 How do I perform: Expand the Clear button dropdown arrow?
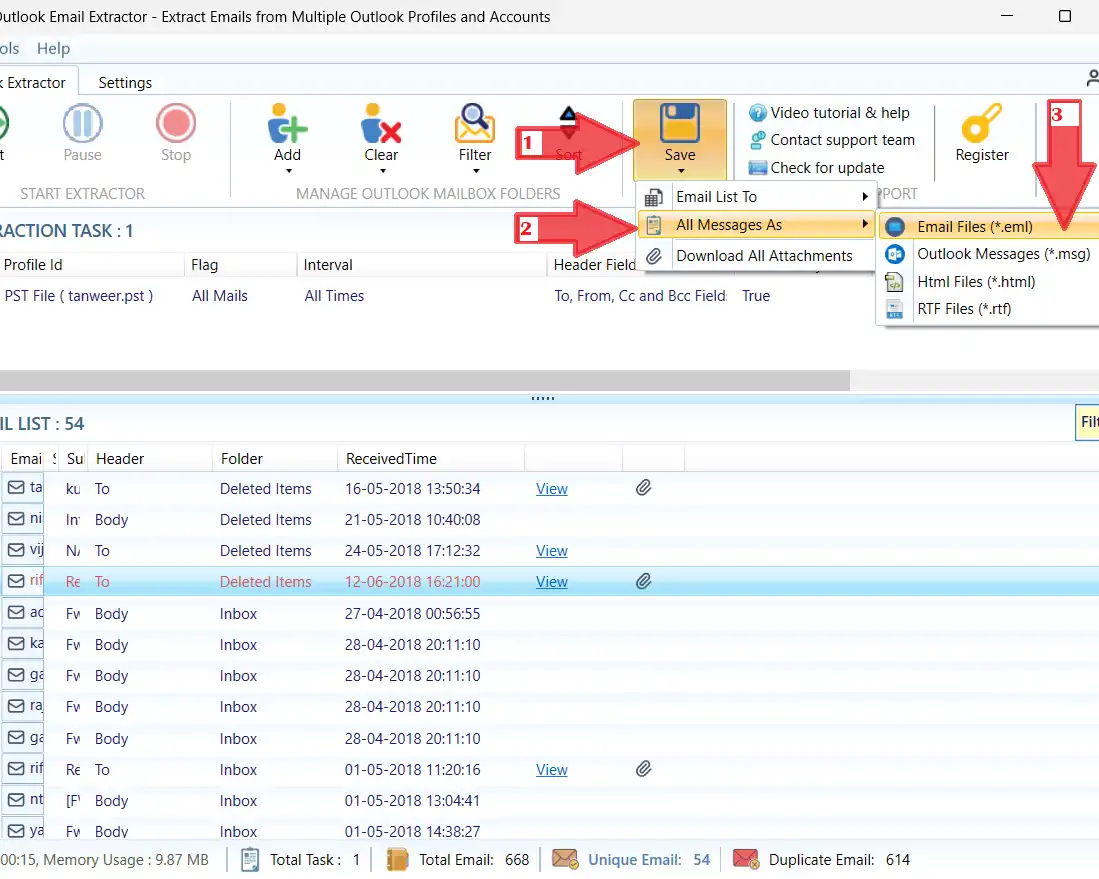[x=383, y=171]
